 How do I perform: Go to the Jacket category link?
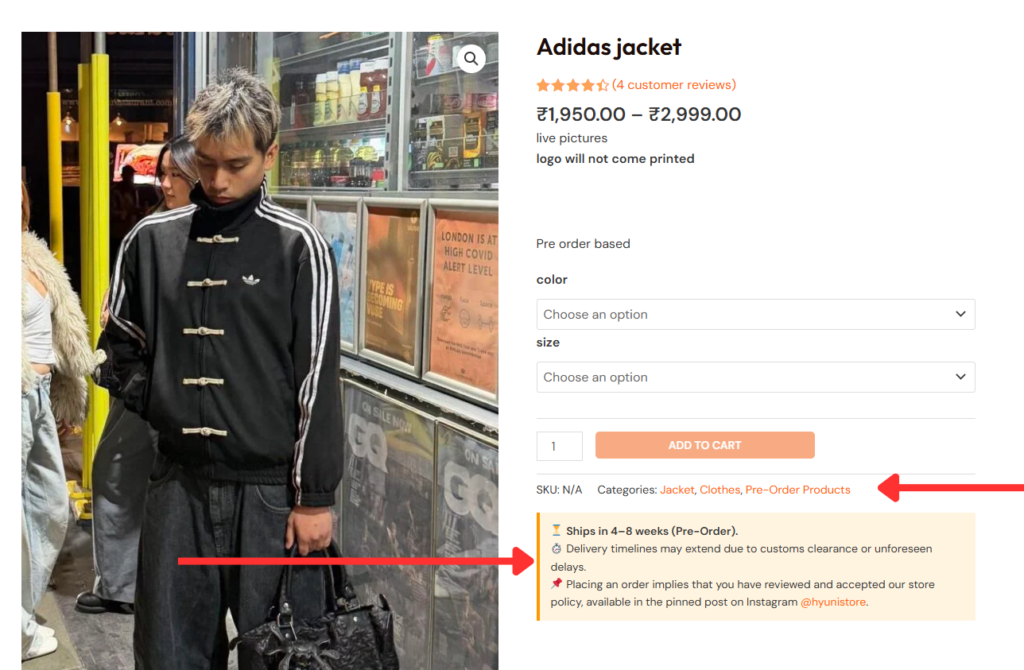click(677, 490)
